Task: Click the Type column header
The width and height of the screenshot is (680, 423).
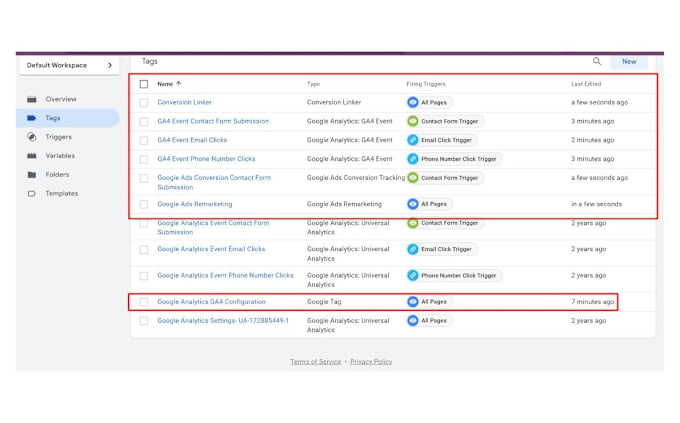Action: (313, 84)
